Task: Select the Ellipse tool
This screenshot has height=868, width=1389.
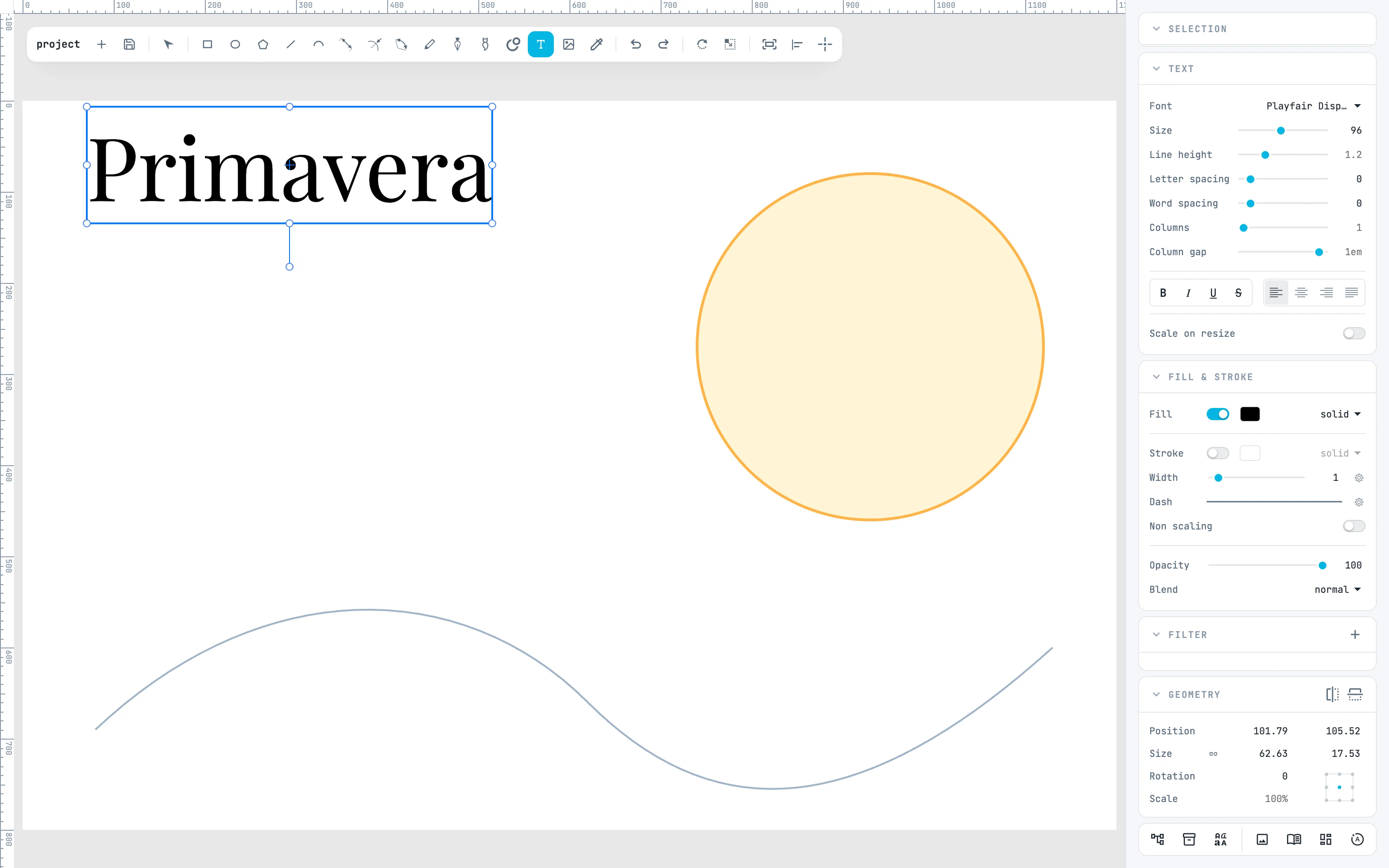Action: tap(235, 44)
